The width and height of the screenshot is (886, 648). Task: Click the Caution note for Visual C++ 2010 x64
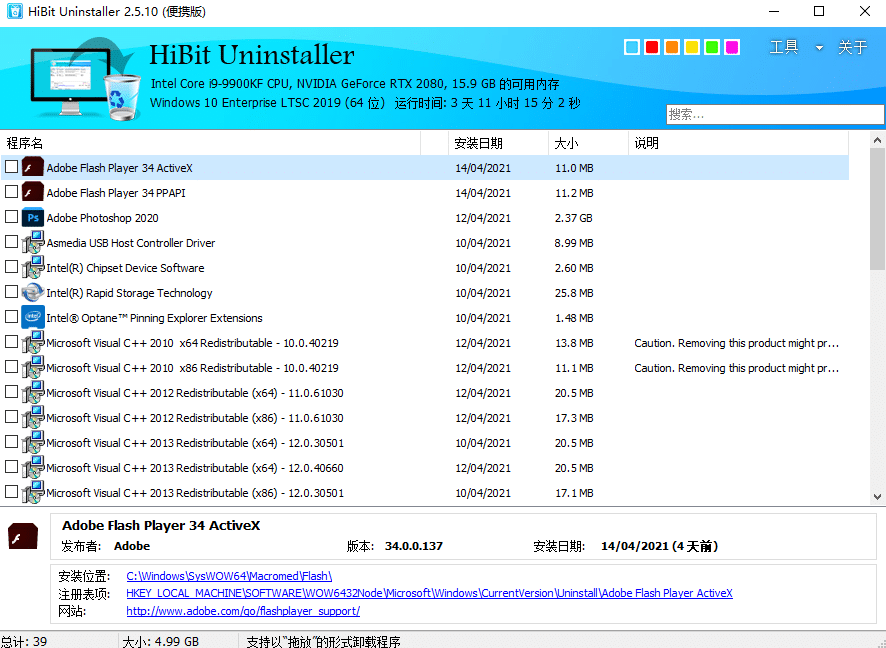click(736, 343)
